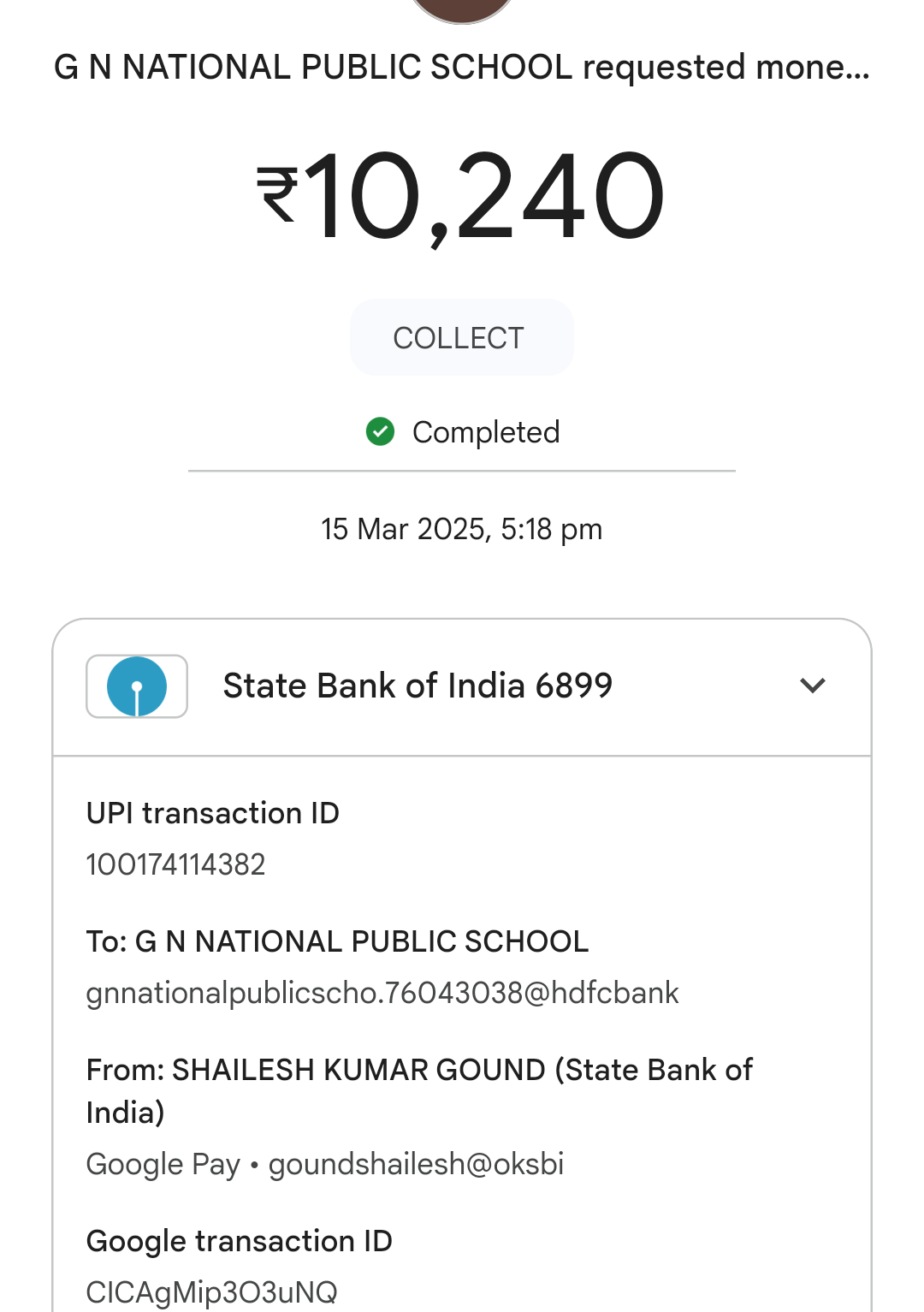
Task: Click the COLLECT chip
Action: tap(461, 338)
